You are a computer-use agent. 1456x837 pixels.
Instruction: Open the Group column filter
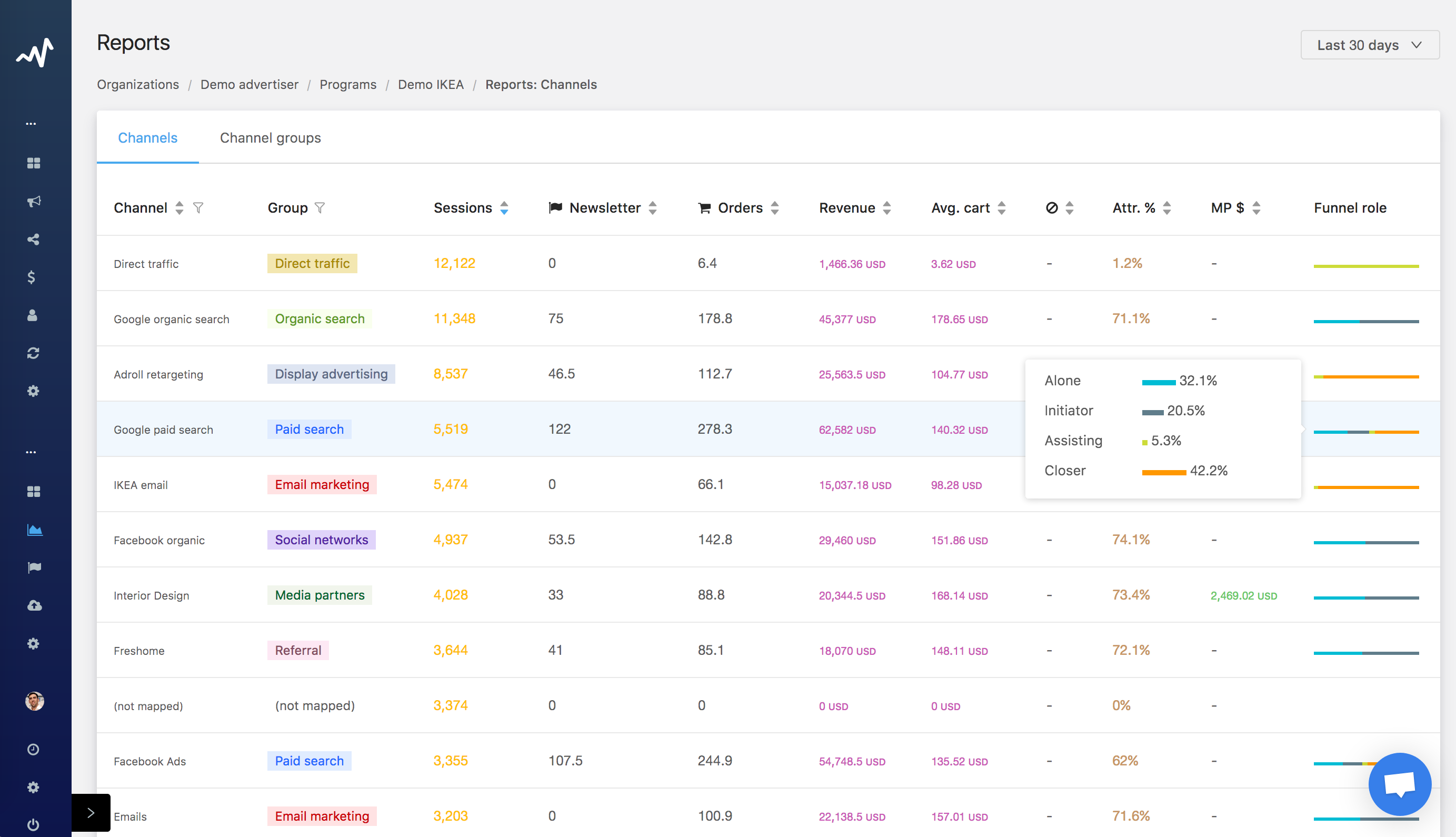(x=320, y=207)
